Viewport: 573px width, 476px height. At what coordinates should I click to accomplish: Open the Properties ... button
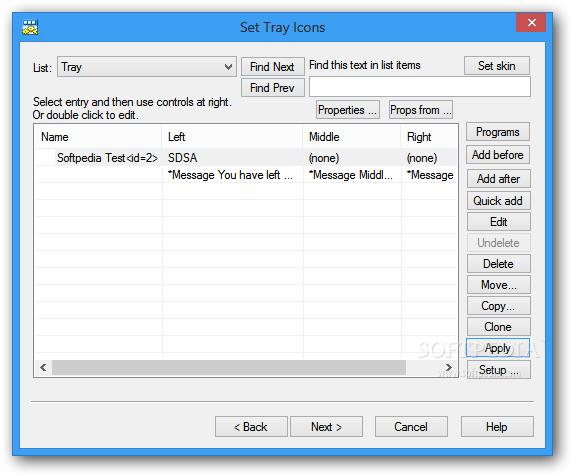pyautogui.click(x=348, y=110)
